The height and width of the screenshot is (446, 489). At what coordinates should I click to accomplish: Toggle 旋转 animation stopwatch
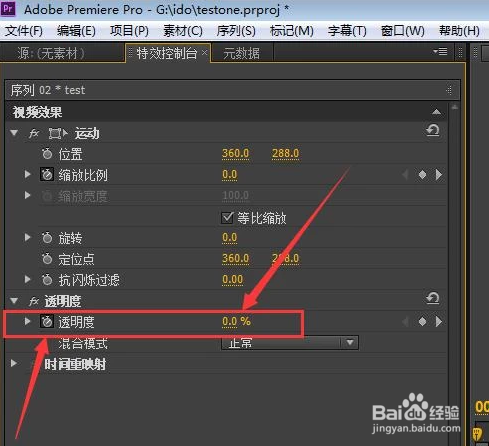[47, 238]
